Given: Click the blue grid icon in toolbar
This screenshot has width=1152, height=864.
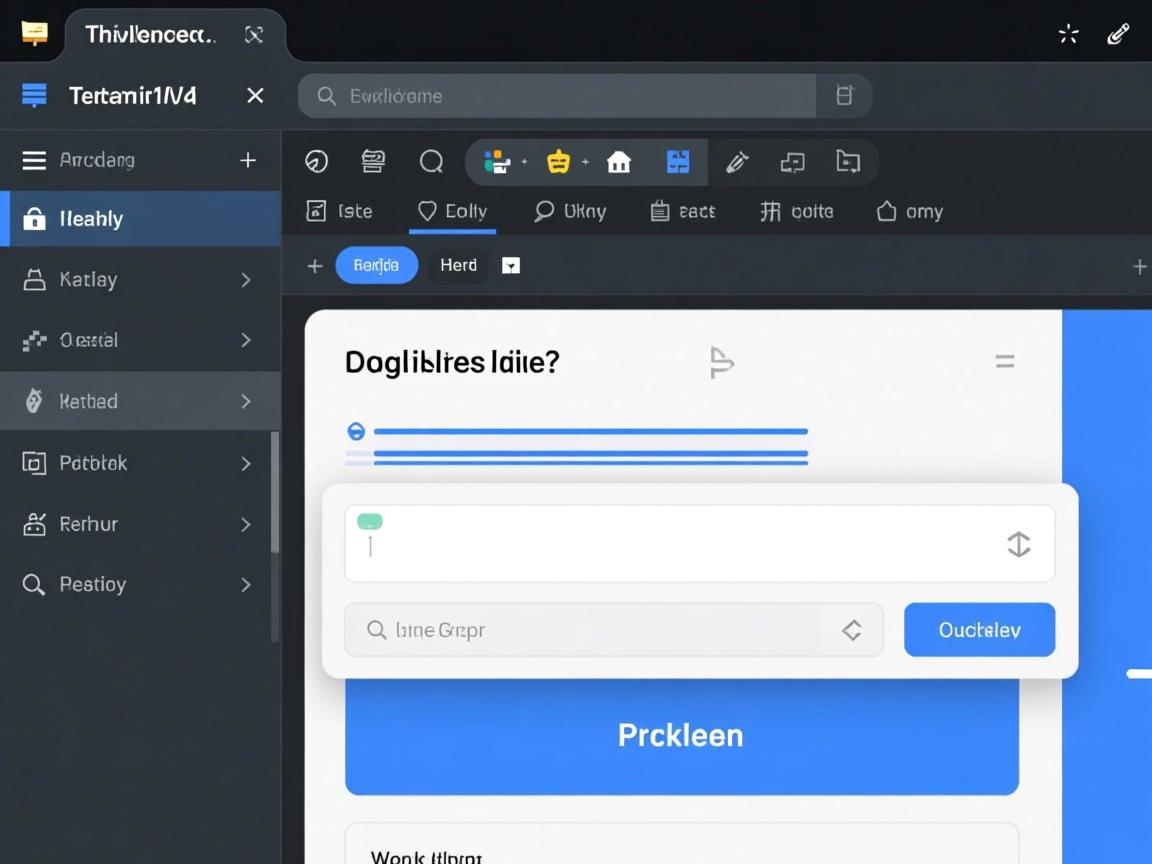Looking at the screenshot, I should tap(678, 162).
